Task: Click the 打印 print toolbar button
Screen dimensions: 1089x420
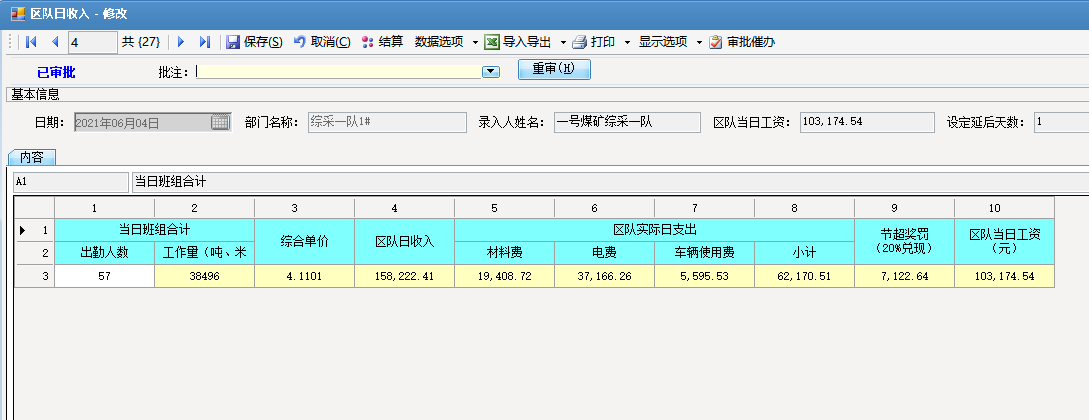Action: [595, 42]
